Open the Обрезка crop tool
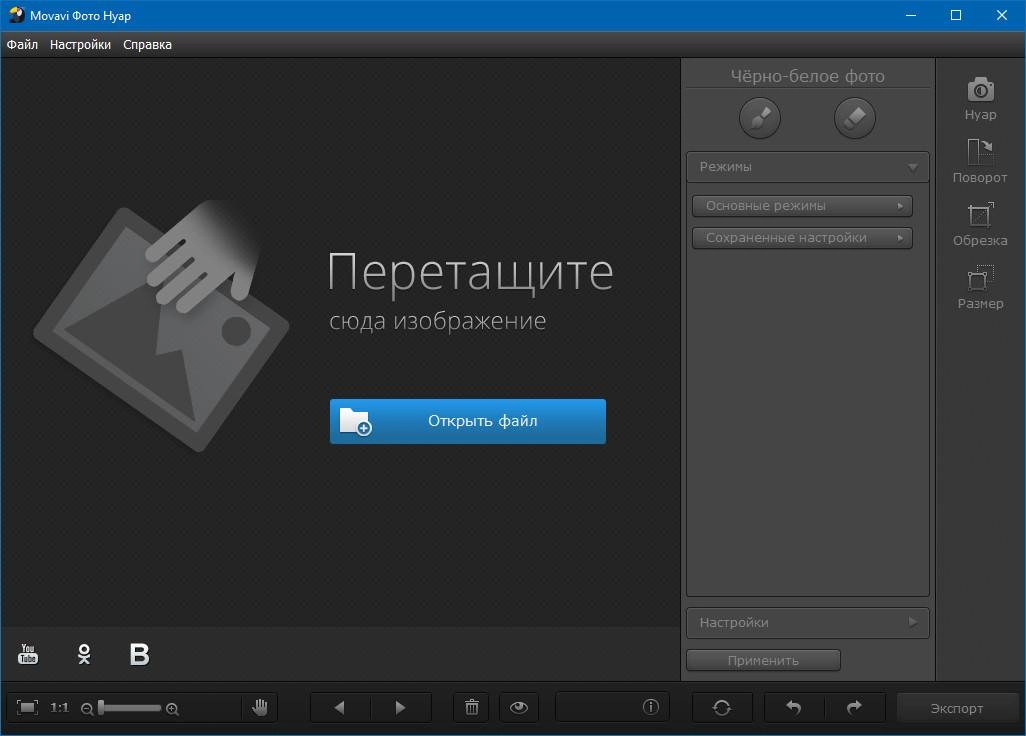 point(980,224)
